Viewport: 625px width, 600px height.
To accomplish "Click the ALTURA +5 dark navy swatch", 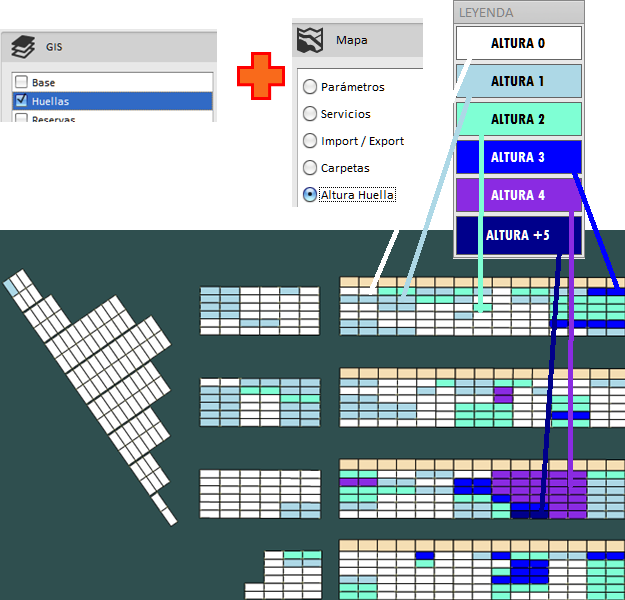I will 518,235.
